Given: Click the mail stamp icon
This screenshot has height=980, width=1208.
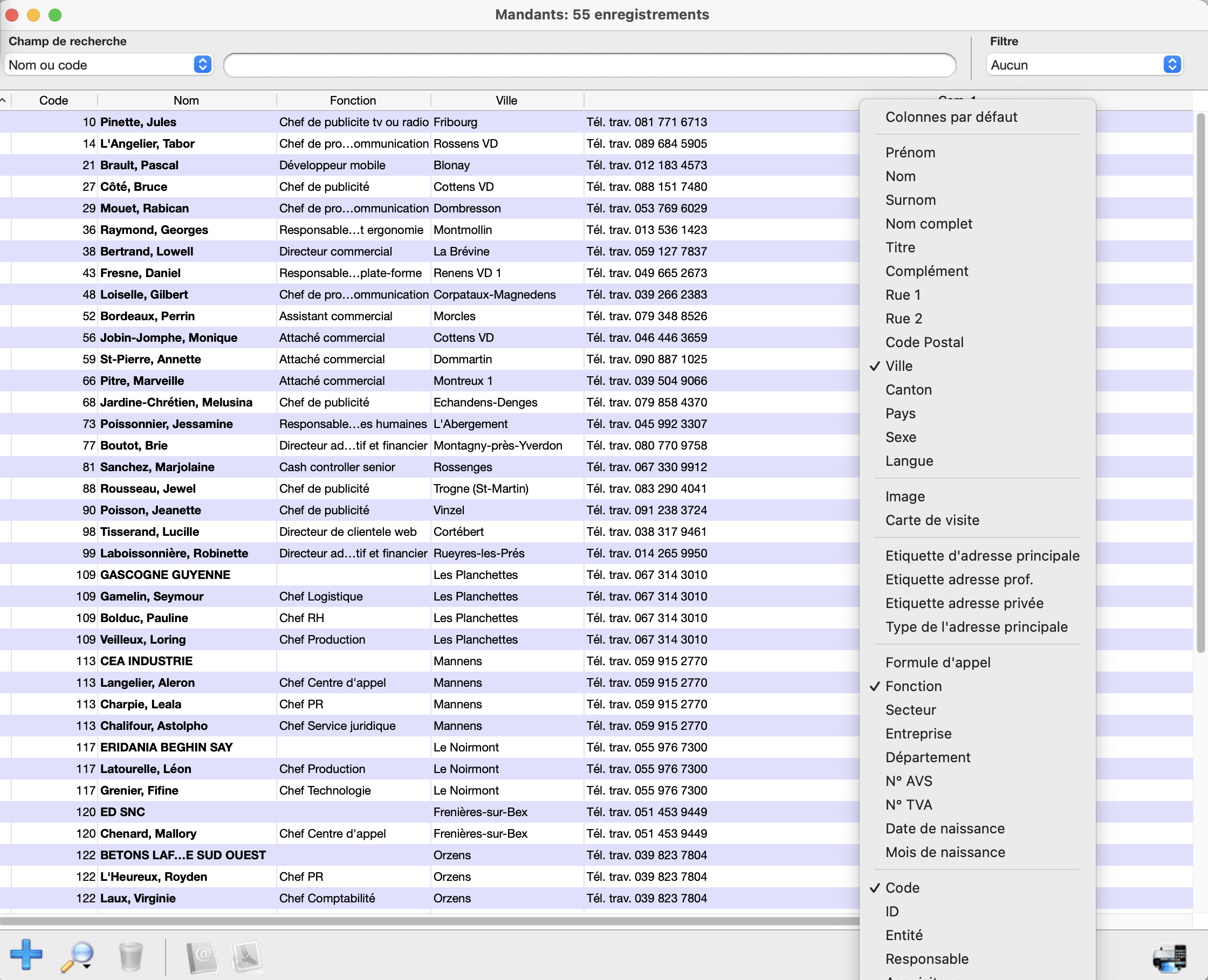Looking at the screenshot, I should point(246,956).
